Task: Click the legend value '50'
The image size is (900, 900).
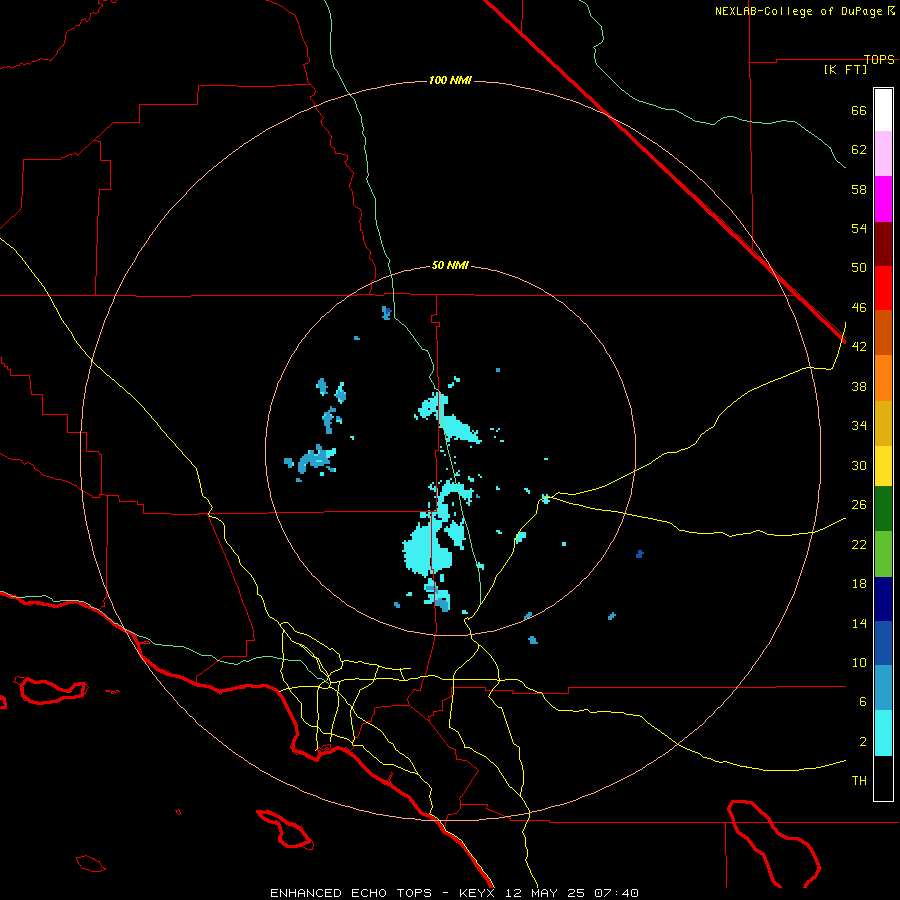Action: pyautogui.click(x=859, y=268)
